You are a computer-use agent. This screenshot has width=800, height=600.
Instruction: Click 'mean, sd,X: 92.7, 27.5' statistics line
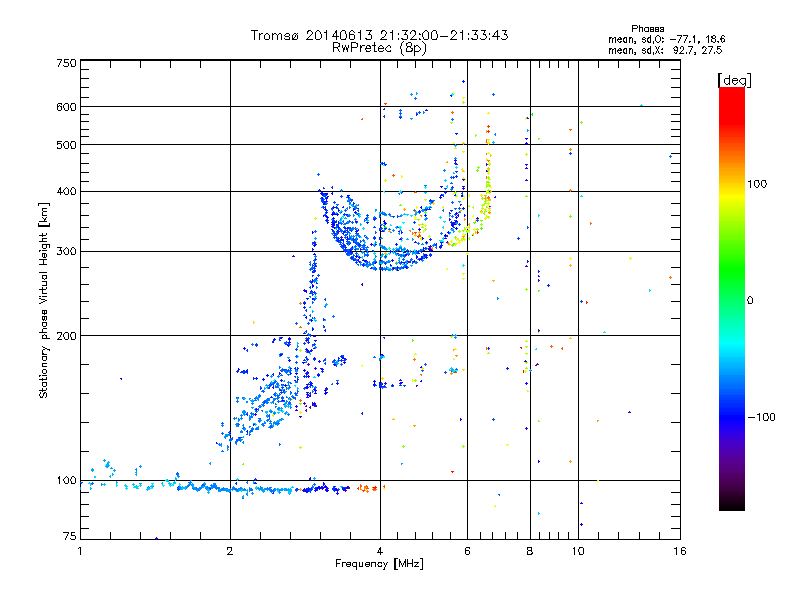665,50
